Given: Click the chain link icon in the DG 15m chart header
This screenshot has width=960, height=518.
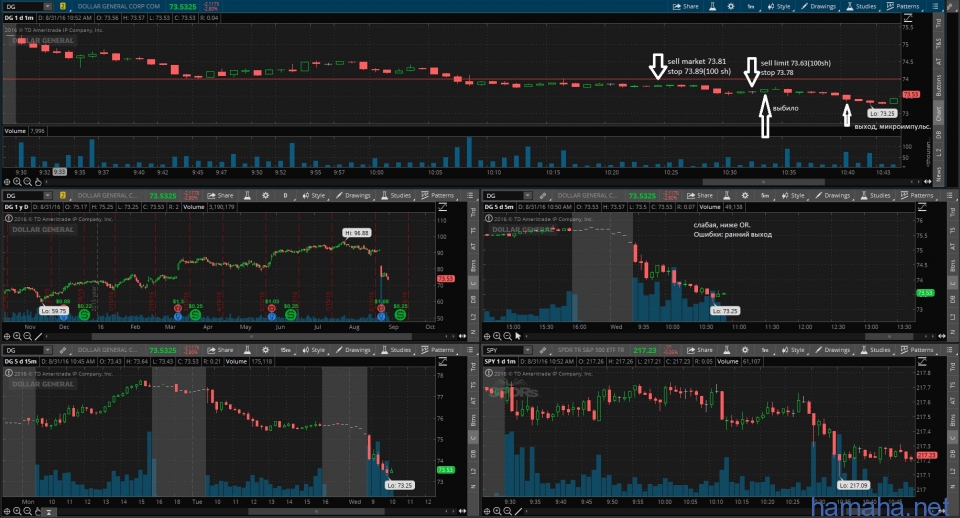Looking at the screenshot, I should 62,350.
